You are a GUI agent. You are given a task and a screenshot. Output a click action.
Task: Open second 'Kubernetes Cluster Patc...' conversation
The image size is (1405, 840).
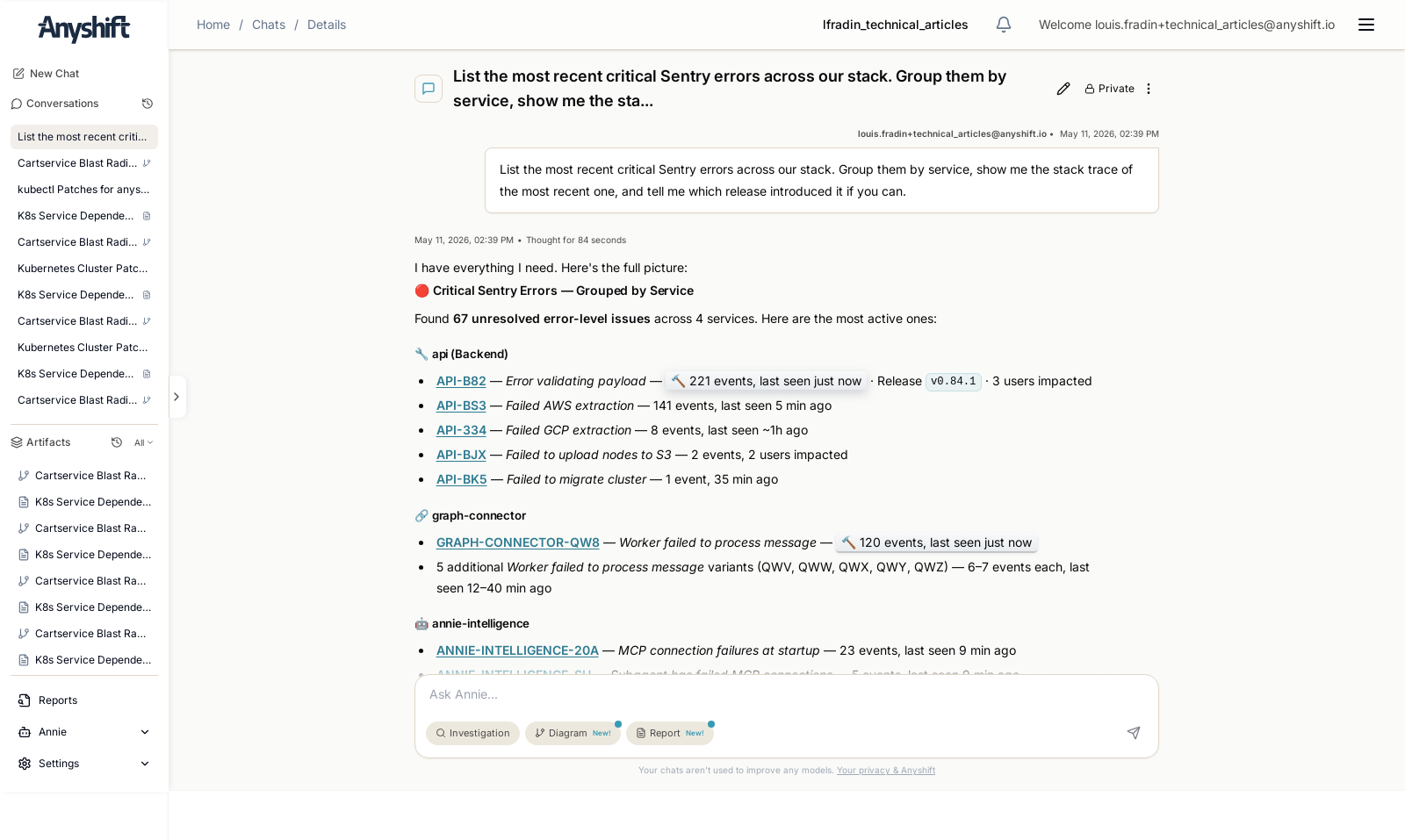tap(84, 348)
